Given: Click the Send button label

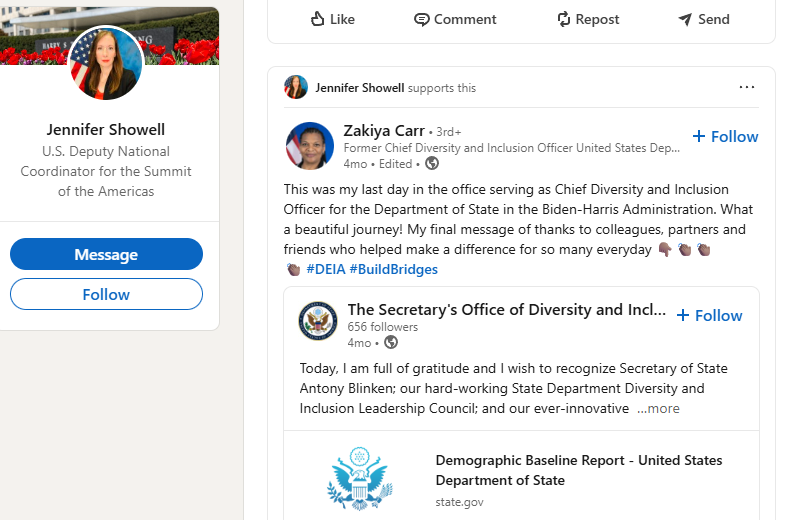Looking at the screenshot, I should tap(714, 19).
